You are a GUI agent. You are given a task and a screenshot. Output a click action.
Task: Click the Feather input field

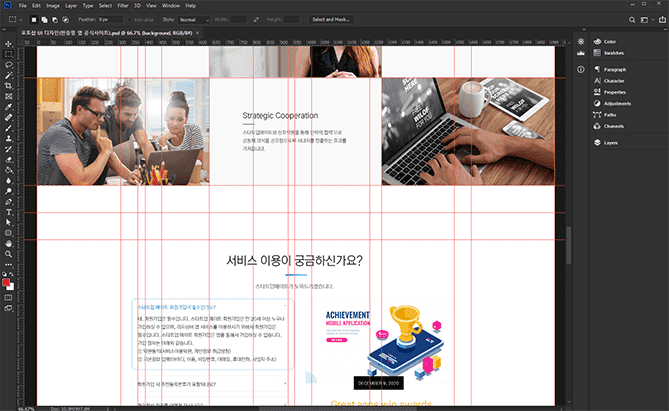tap(111, 20)
